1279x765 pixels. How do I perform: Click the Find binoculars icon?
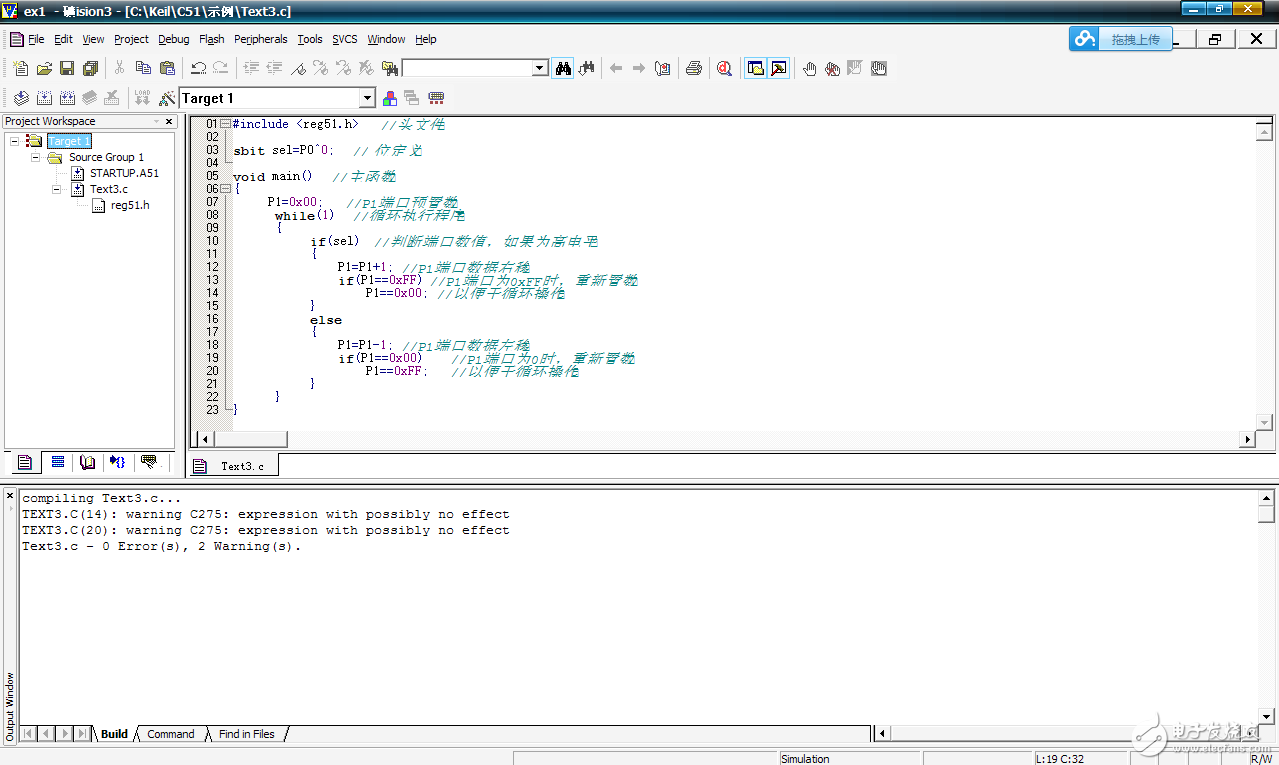click(x=564, y=68)
